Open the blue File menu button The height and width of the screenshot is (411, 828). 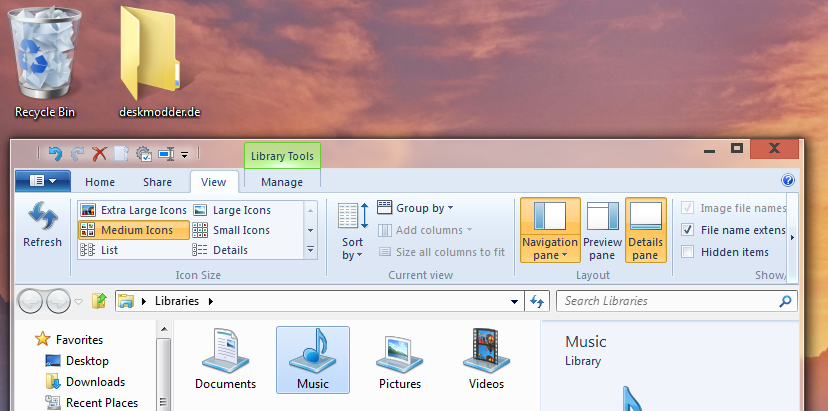tap(43, 181)
